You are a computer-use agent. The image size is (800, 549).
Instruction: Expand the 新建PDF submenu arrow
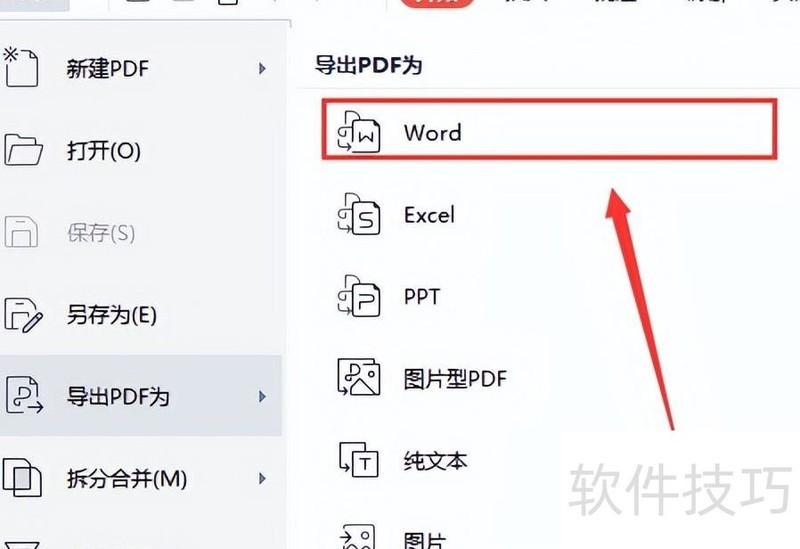click(262, 68)
